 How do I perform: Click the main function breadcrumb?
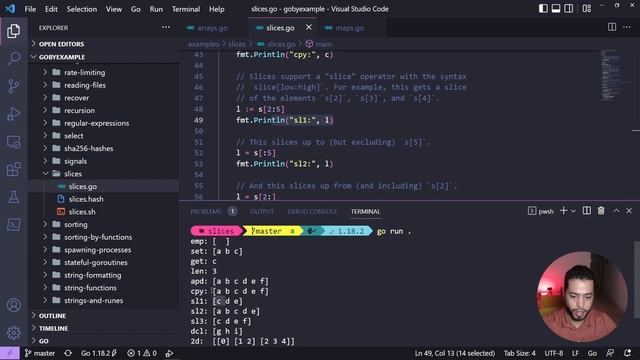(324, 44)
